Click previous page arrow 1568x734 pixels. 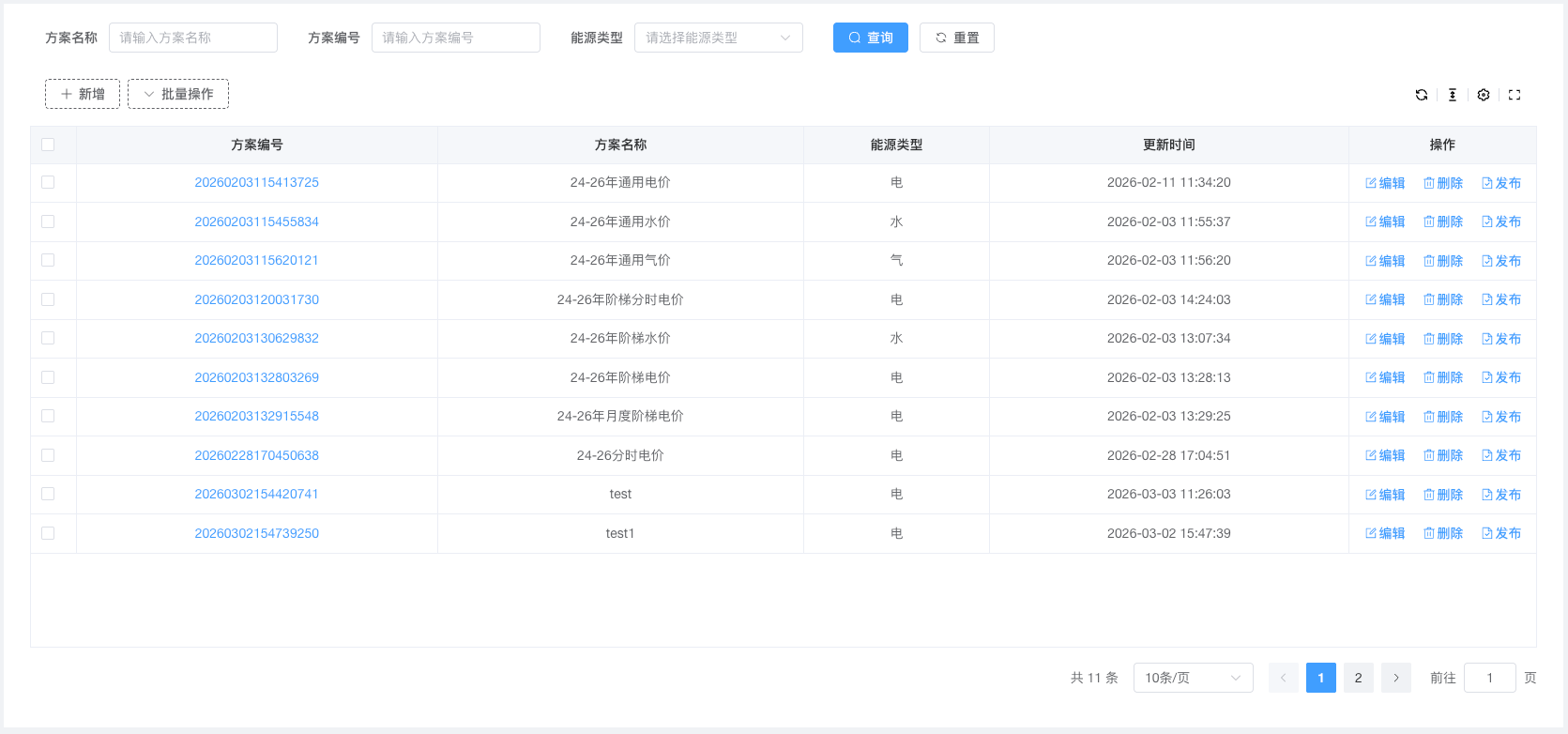pyautogui.click(x=1284, y=678)
